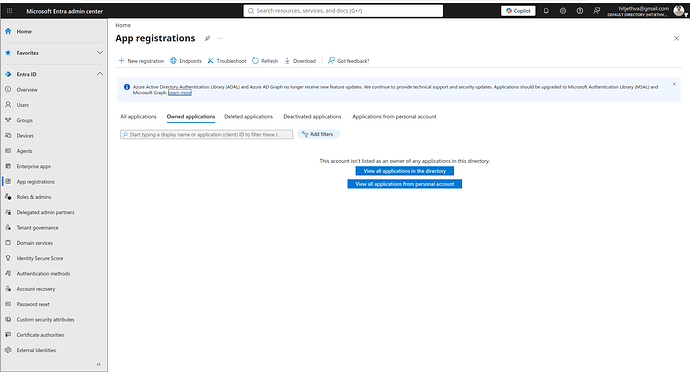Click the info icon in banner

tap(127, 87)
